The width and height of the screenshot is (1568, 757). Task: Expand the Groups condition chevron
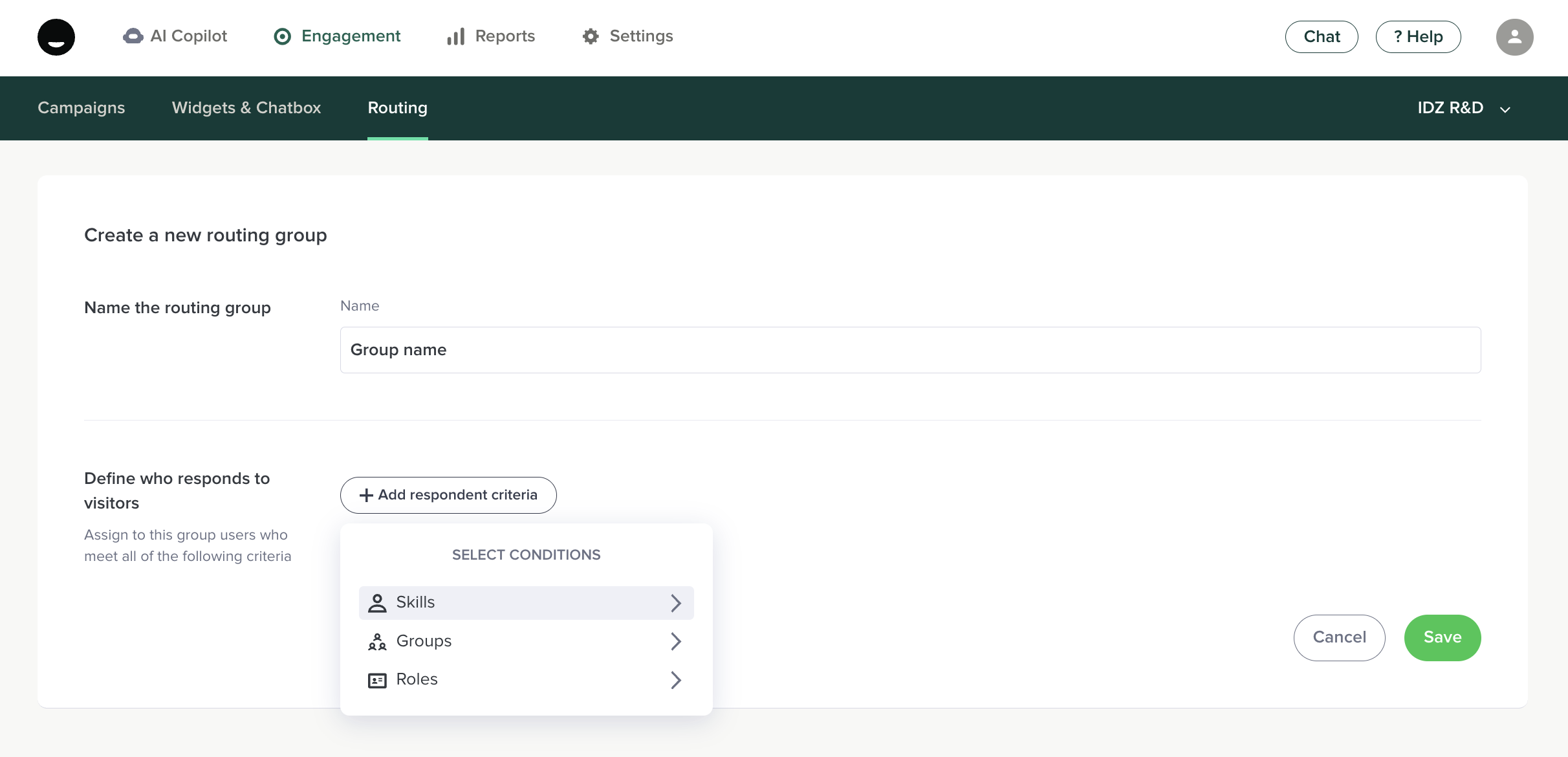(x=676, y=641)
